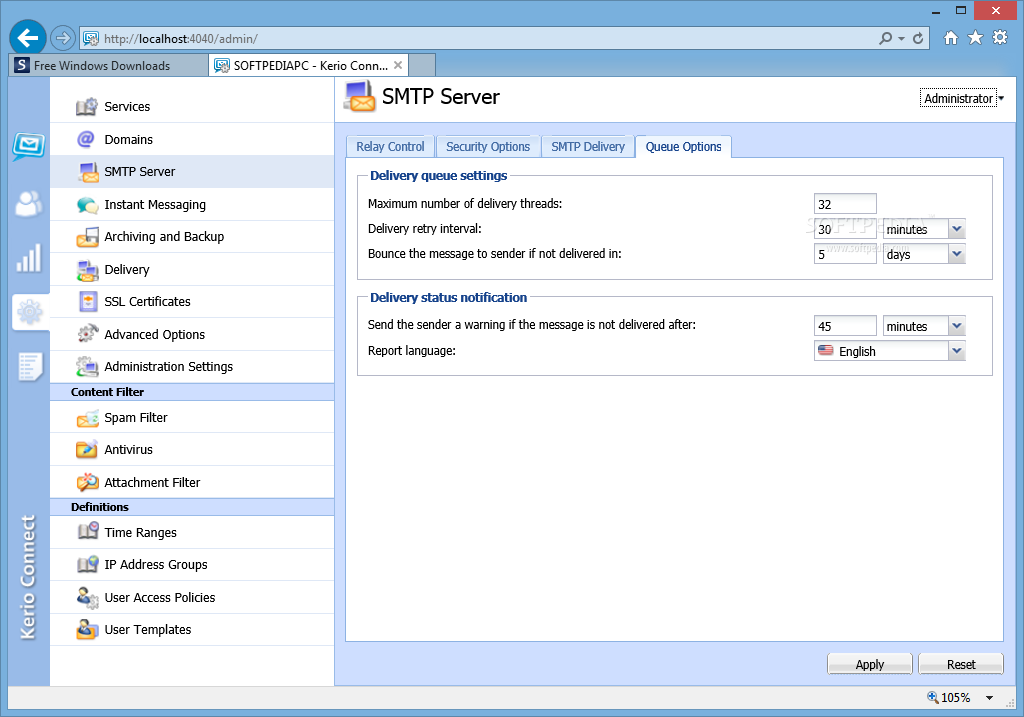1024x717 pixels.
Task: Open the Kerio Connect mail section icon
Action: 29,146
